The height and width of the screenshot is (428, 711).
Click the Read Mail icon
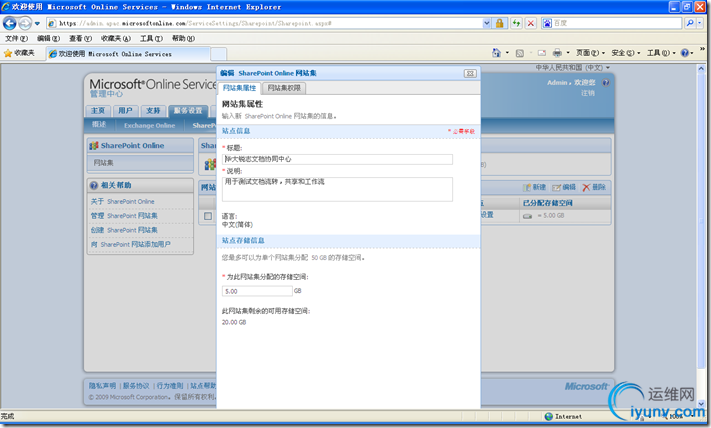[x=541, y=53]
